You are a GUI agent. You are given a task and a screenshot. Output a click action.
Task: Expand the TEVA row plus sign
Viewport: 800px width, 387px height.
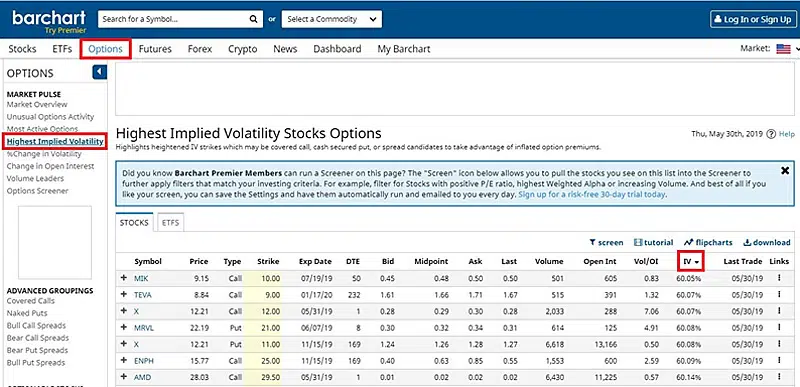point(123,295)
